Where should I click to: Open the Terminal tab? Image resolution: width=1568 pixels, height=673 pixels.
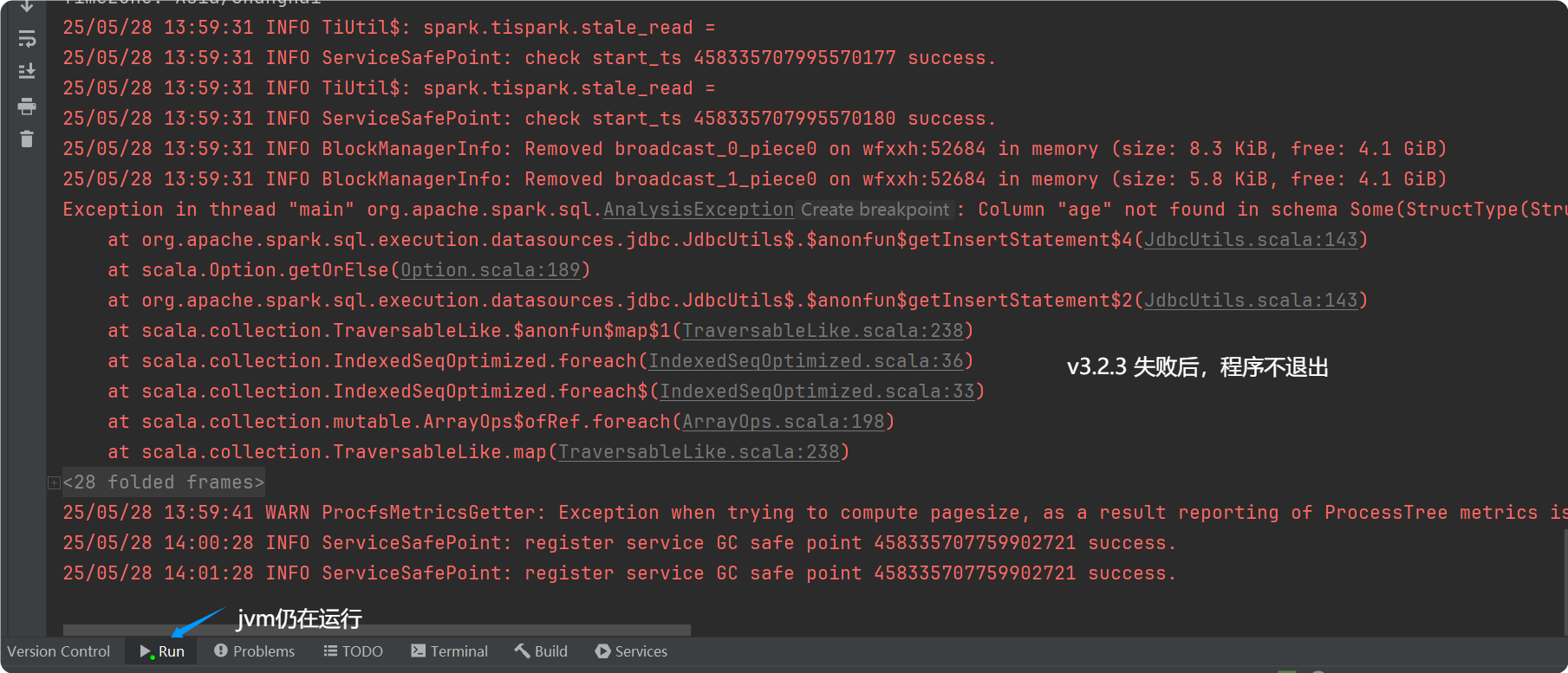click(x=449, y=651)
